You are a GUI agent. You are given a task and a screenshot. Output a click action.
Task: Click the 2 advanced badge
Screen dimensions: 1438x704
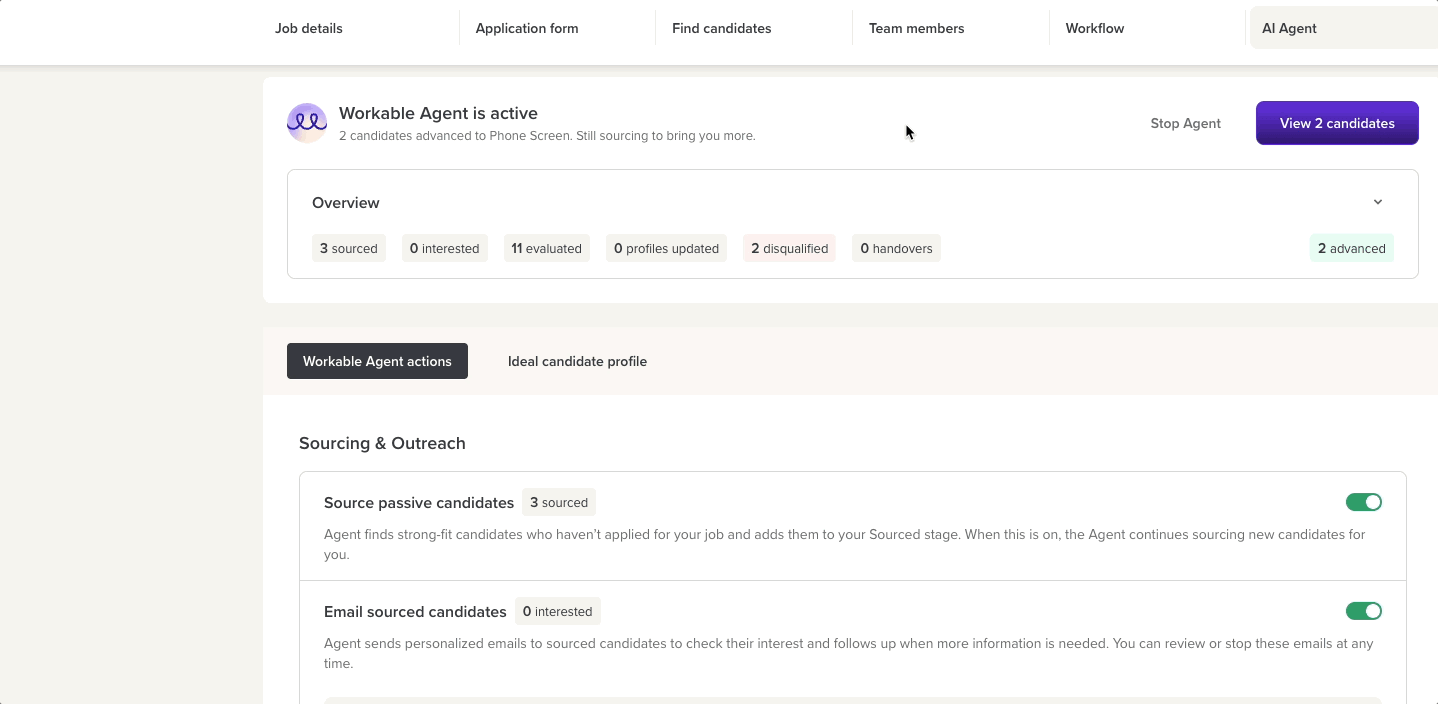tap(1351, 248)
